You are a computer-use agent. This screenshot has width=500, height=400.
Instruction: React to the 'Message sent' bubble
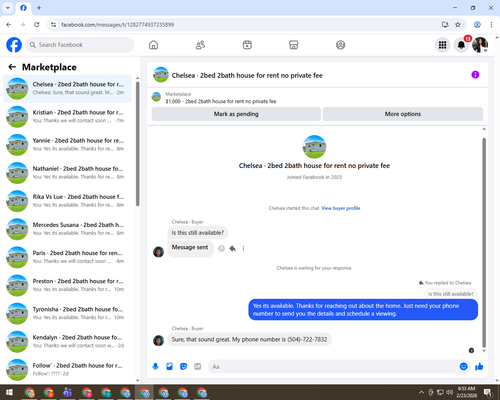tap(221, 248)
